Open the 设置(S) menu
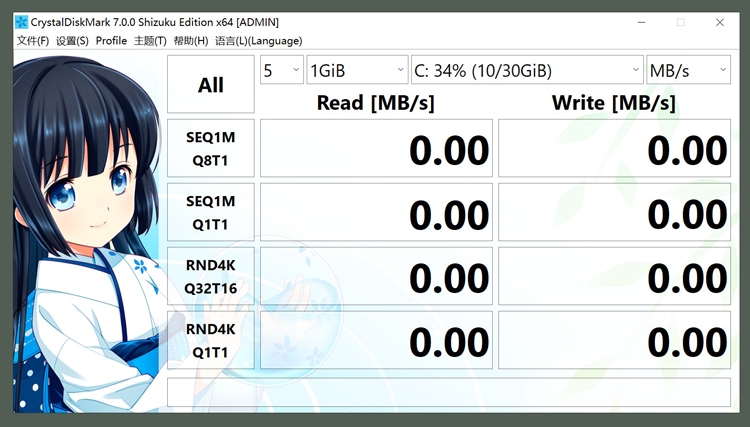The image size is (750, 427). pos(72,41)
